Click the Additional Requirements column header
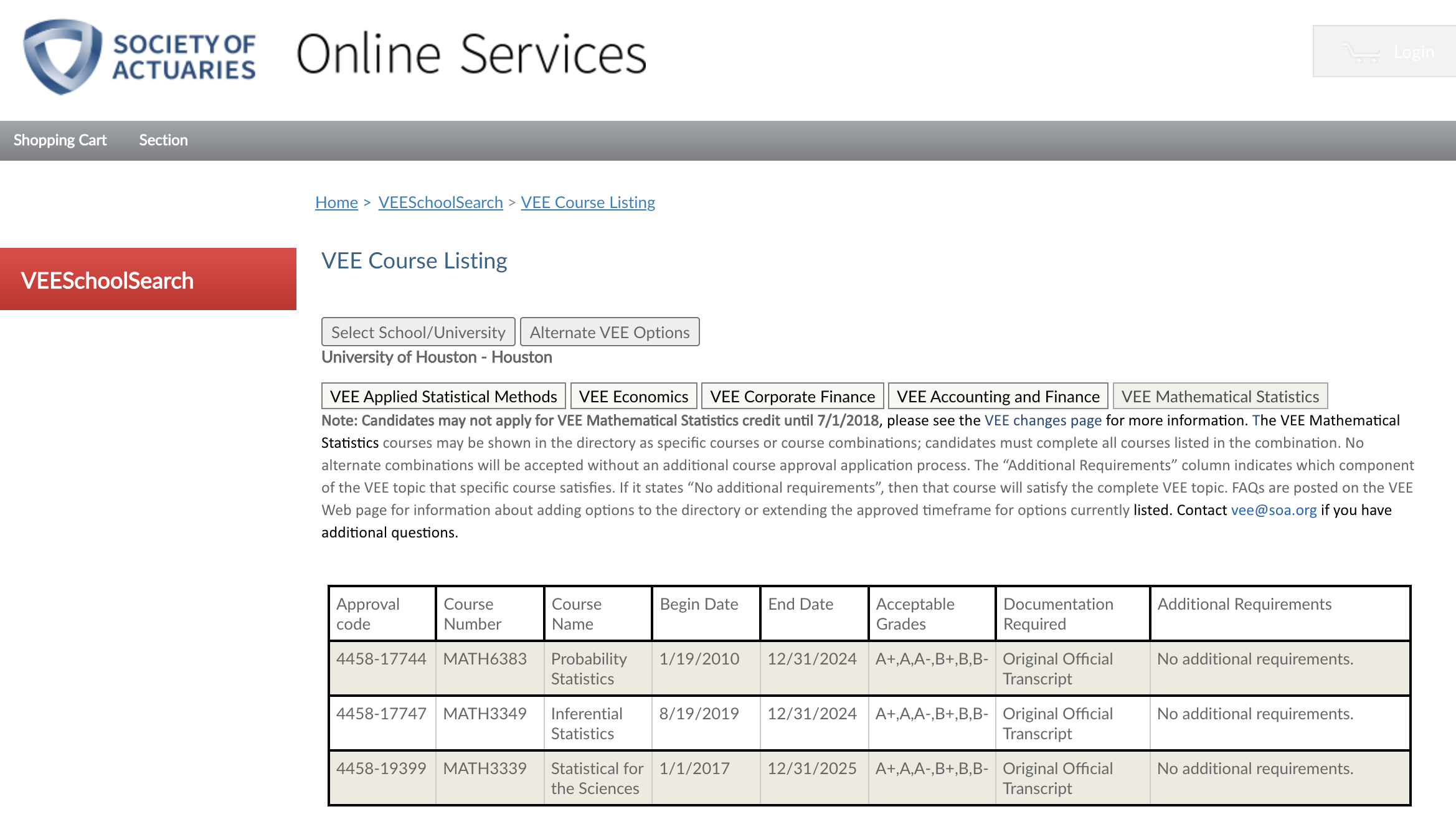This screenshot has width=1456, height=837. point(1280,613)
